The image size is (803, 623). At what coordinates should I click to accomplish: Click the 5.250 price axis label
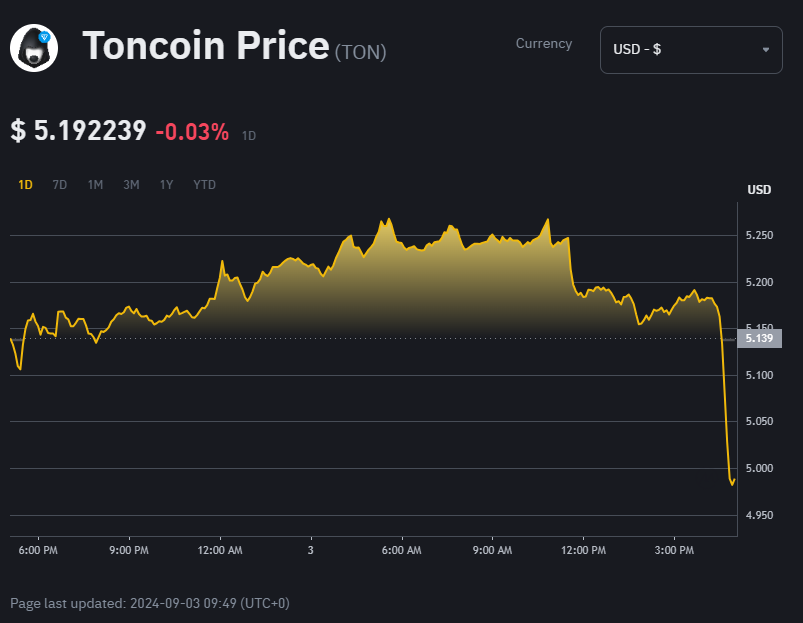pos(759,235)
